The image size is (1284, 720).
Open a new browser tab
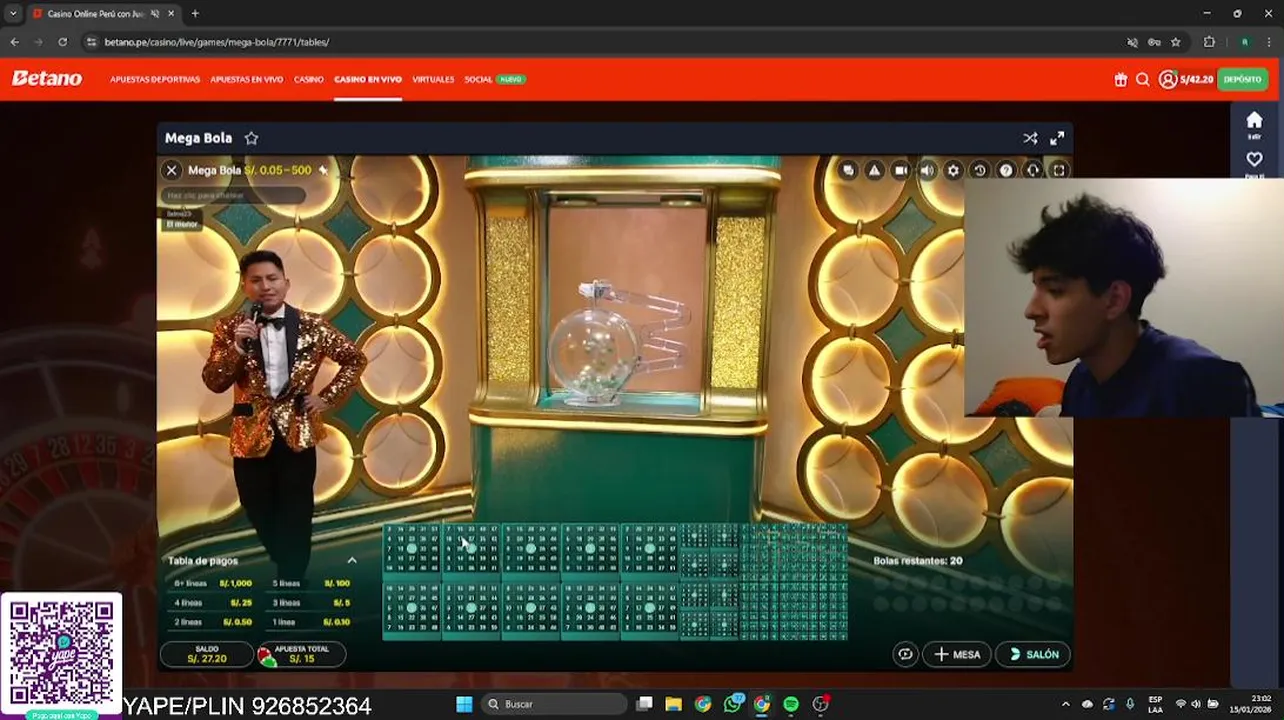pyautogui.click(x=195, y=14)
